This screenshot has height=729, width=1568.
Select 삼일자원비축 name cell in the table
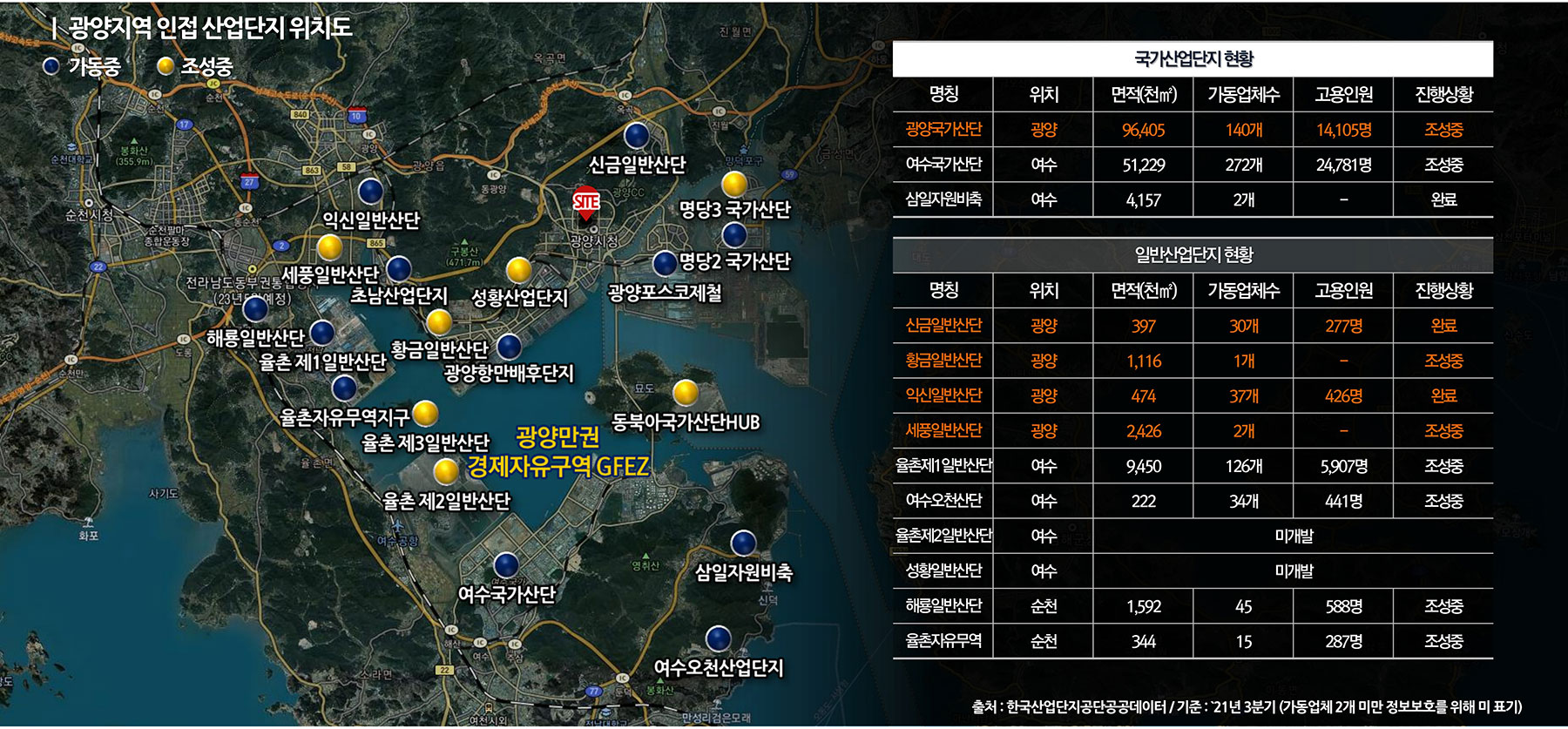pyautogui.click(x=943, y=199)
